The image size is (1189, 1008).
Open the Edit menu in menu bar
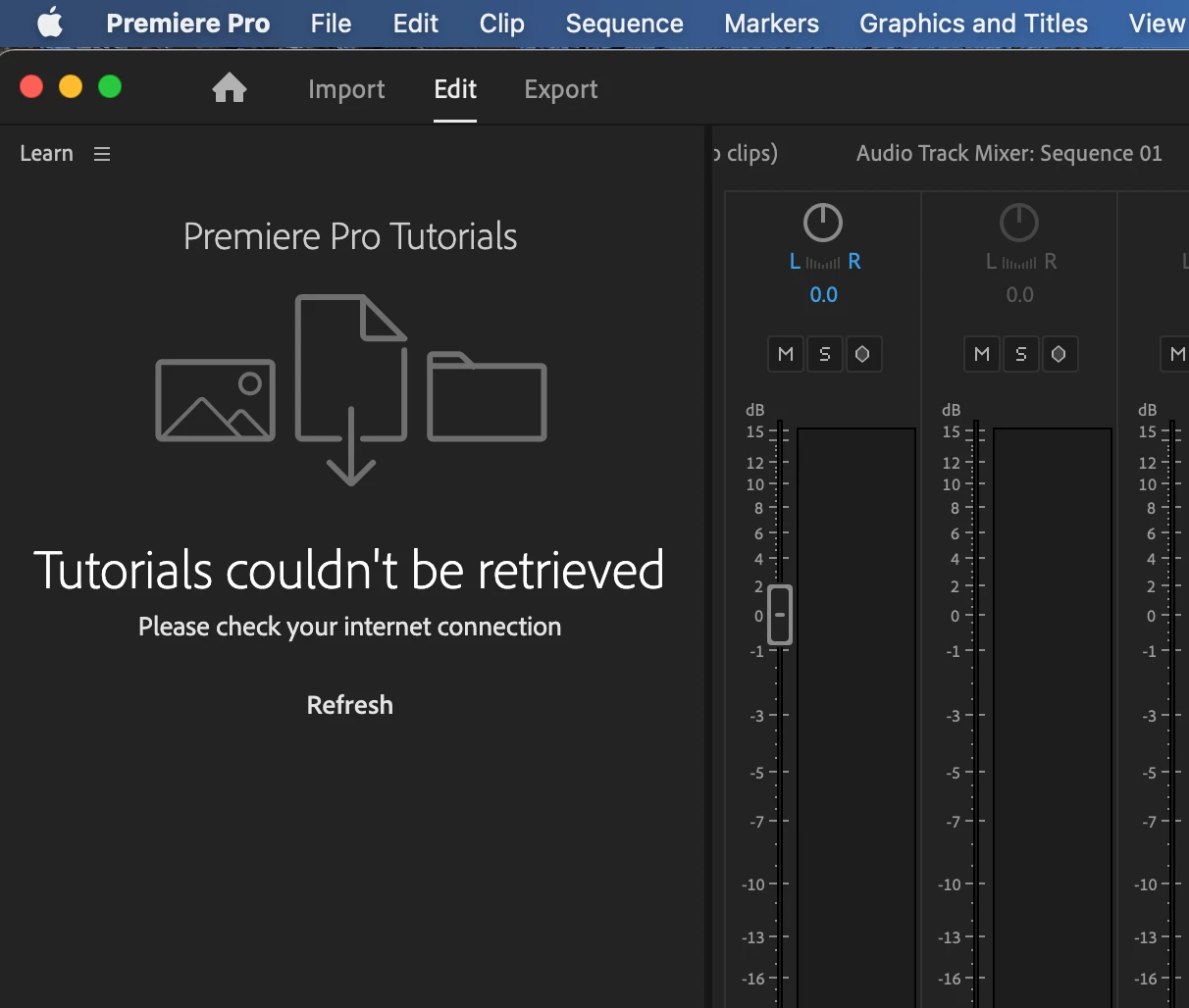(416, 24)
